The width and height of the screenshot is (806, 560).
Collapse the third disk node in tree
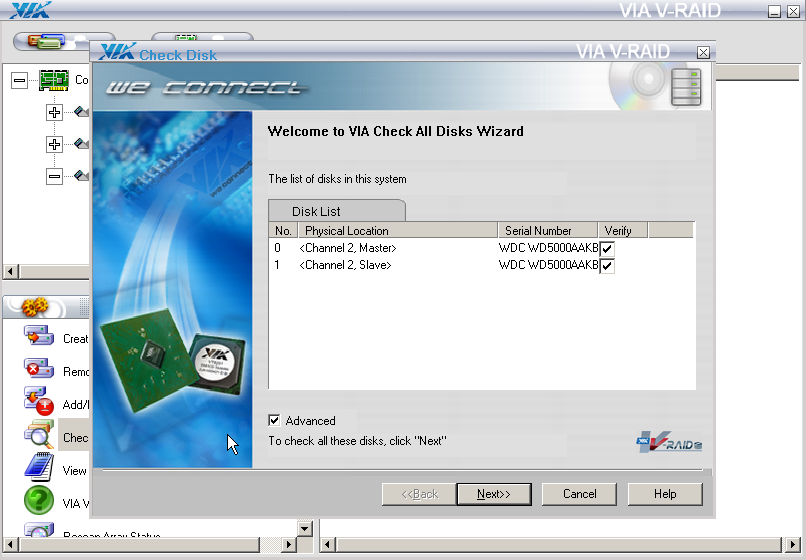point(54,176)
